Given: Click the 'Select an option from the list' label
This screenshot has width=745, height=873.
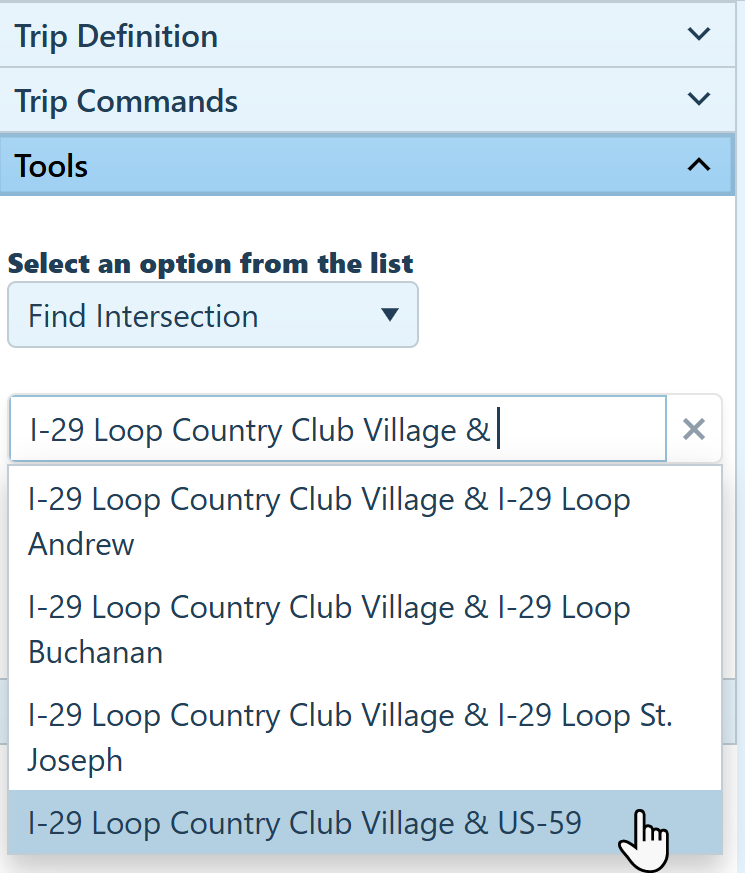Looking at the screenshot, I should (210, 264).
